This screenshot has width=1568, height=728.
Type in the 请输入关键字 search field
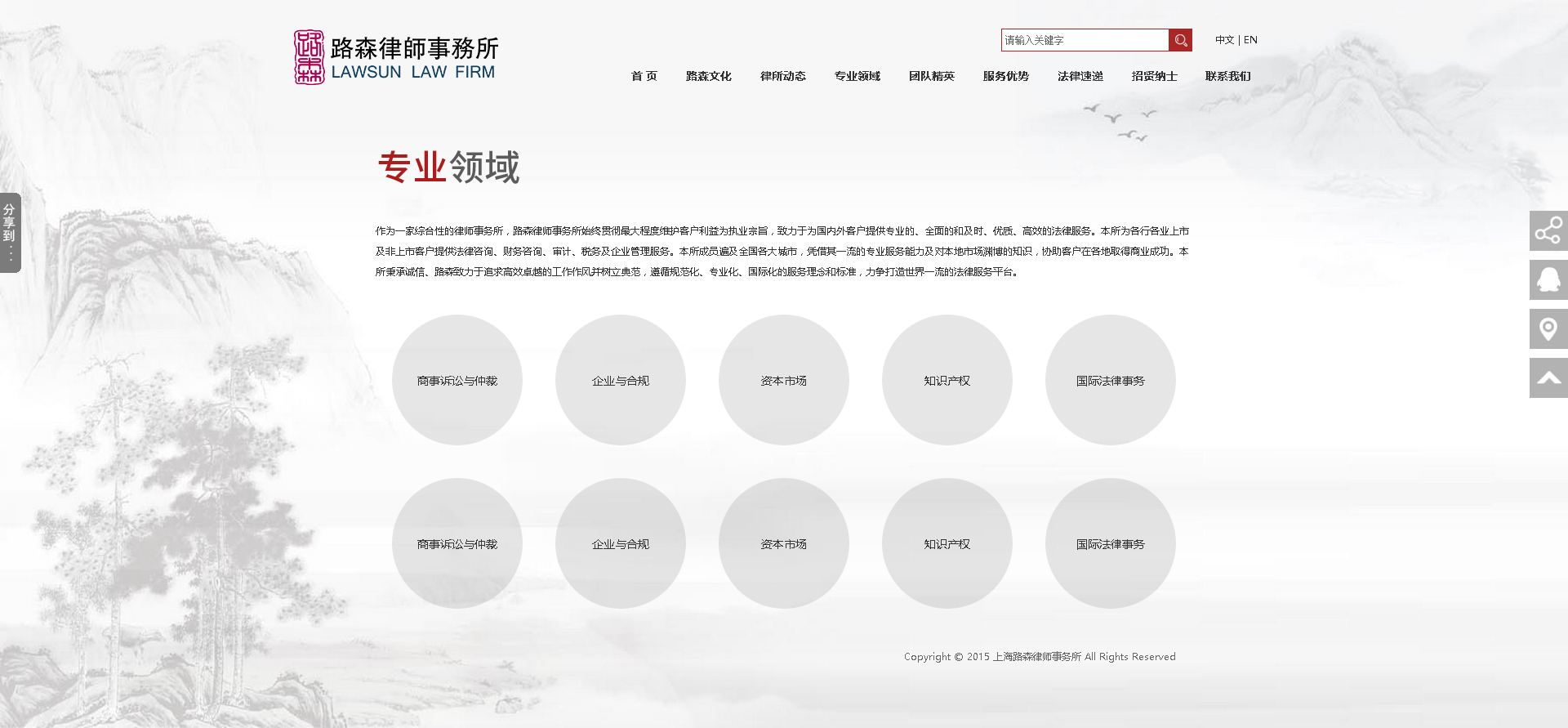(x=1085, y=40)
